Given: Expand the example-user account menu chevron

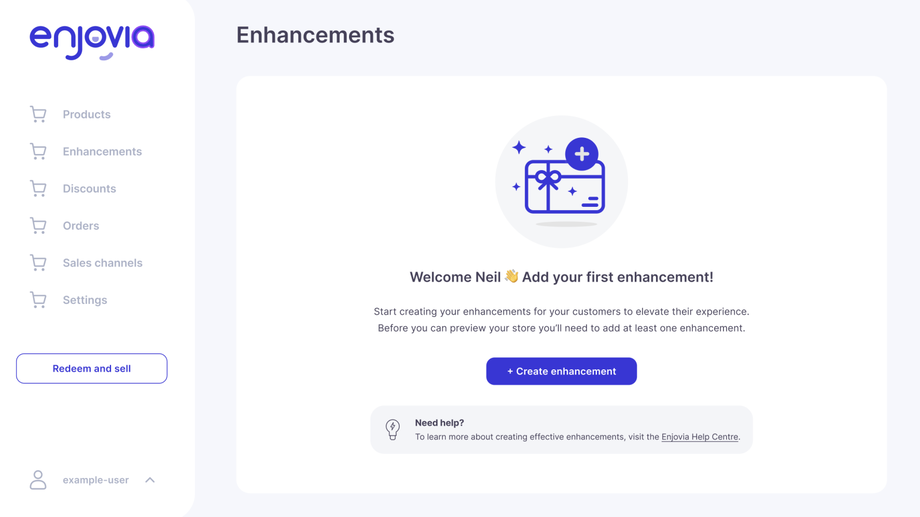Looking at the screenshot, I should [x=150, y=480].
